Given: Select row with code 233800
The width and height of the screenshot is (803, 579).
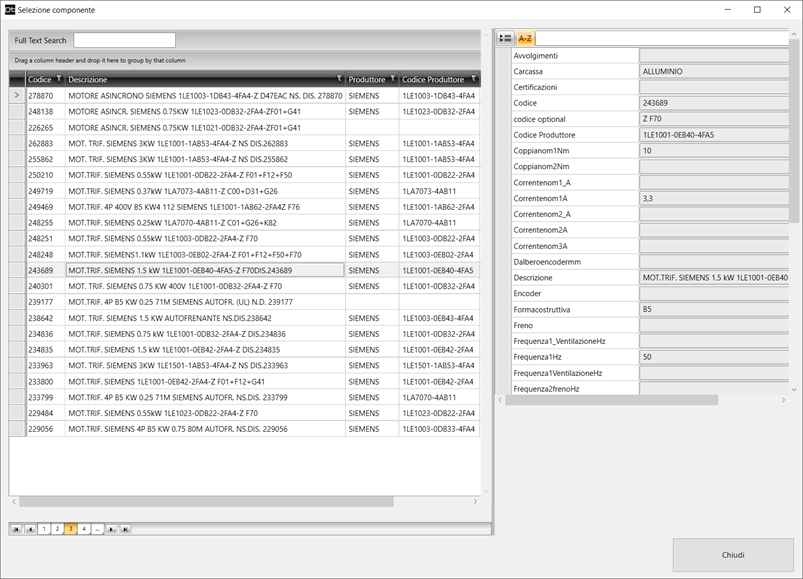Looking at the screenshot, I should (244, 381).
